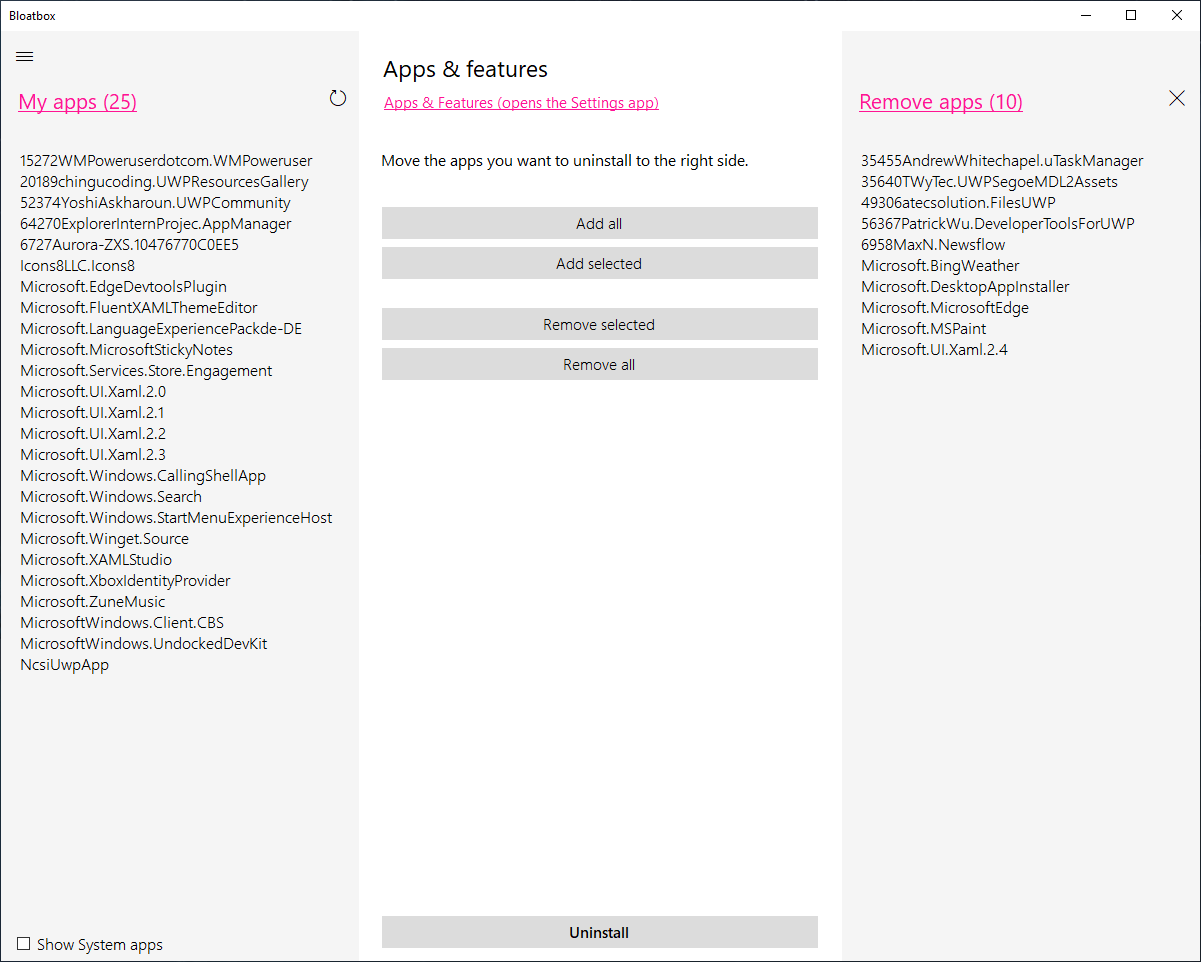Click the Remove all button
1201x962 pixels.
click(599, 365)
